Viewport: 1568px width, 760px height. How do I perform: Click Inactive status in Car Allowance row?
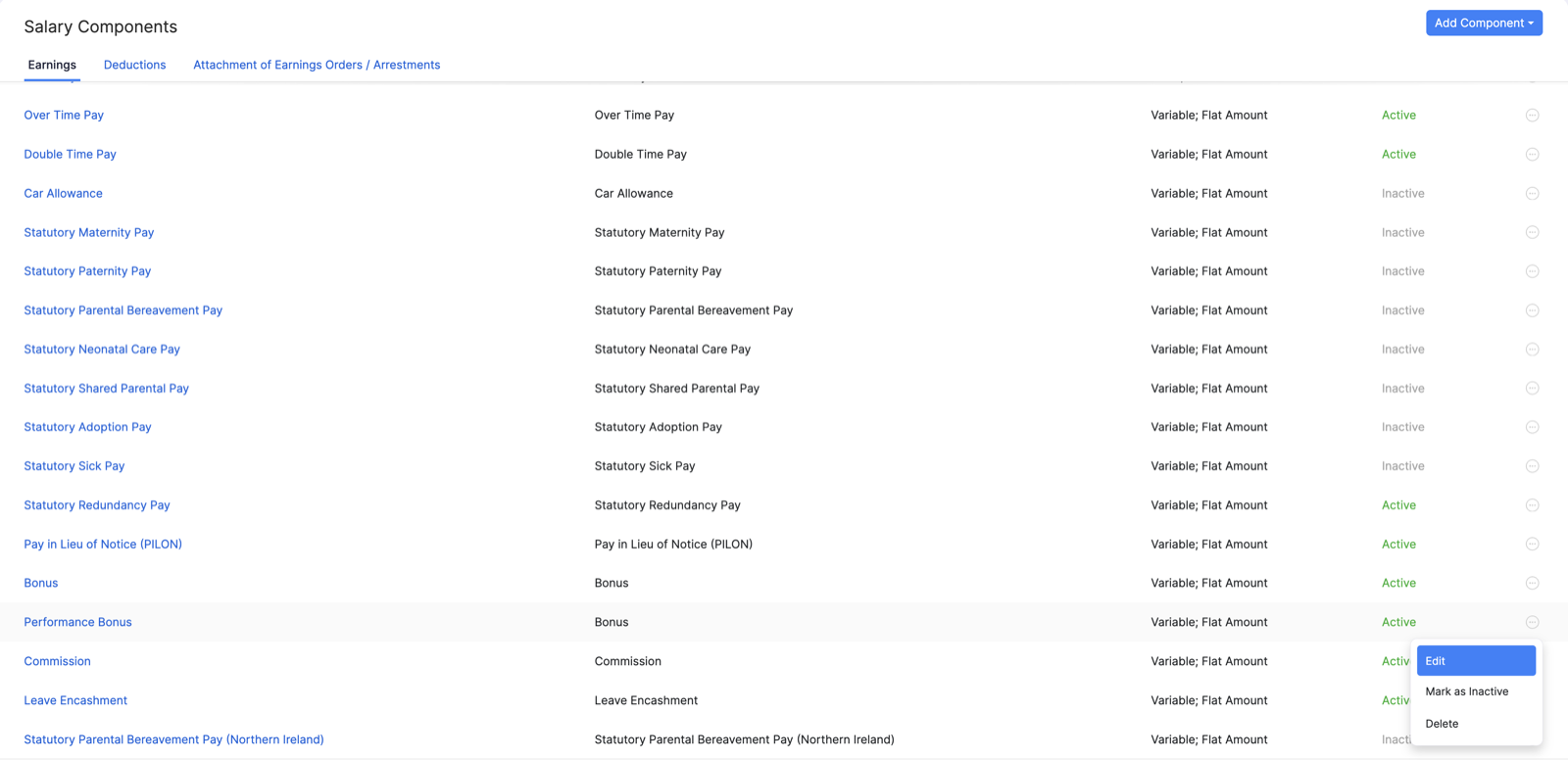(x=1403, y=194)
